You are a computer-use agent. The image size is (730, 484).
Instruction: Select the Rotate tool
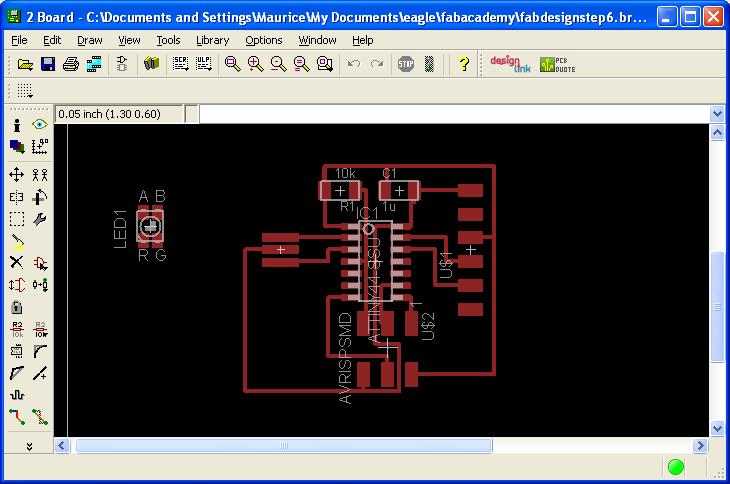(40, 197)
